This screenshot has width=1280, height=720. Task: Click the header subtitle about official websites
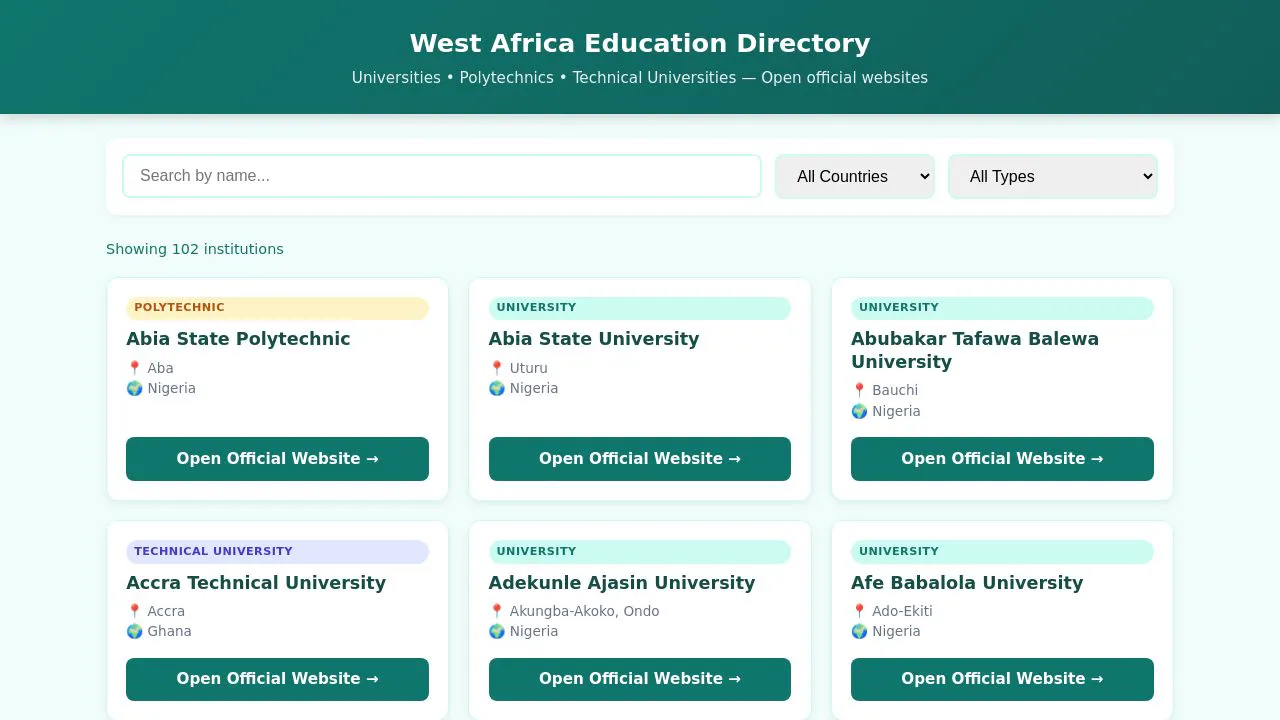640,78
